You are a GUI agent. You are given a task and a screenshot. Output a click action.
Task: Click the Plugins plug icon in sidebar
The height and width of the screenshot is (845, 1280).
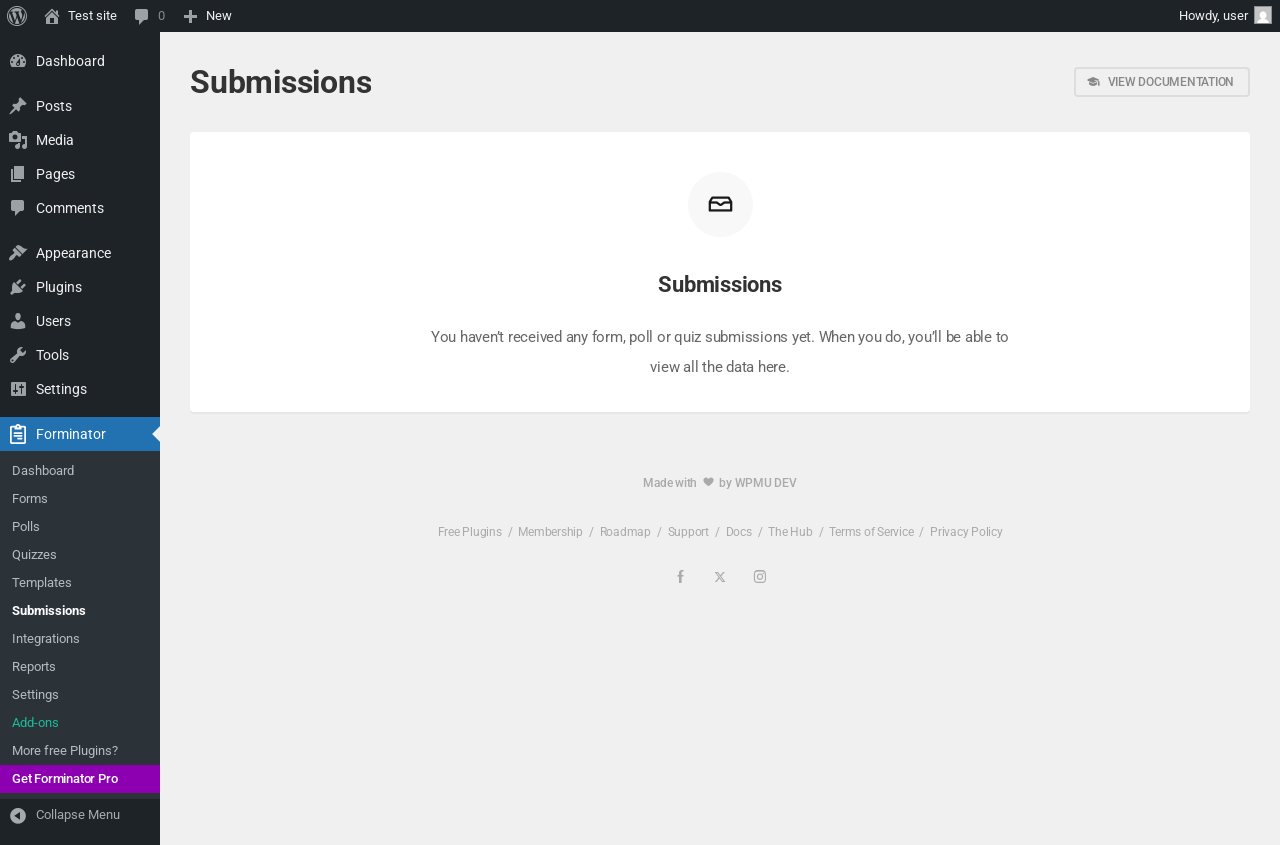tap(18, 287)
